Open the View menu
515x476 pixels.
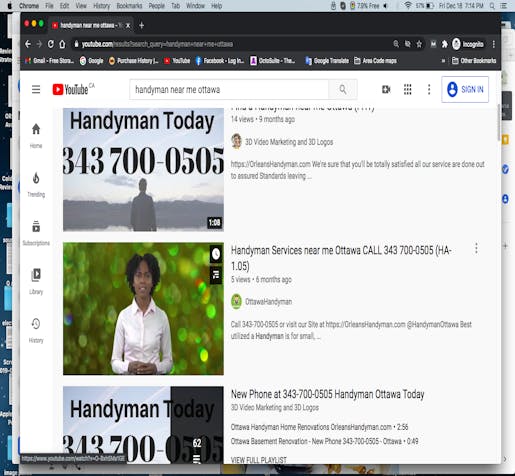81,5
